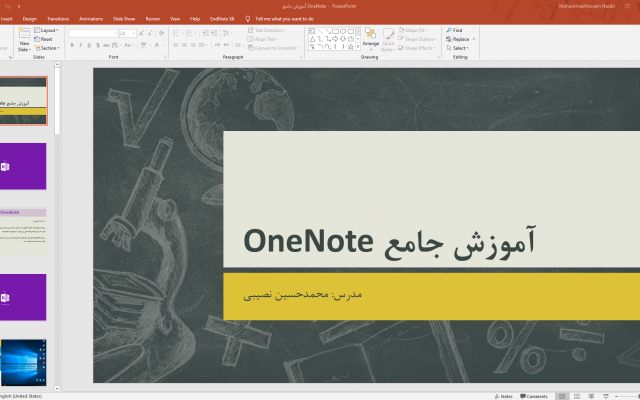640x400 pixels.
Task: Click Find in the Editing group
Action: coord(454,30)
